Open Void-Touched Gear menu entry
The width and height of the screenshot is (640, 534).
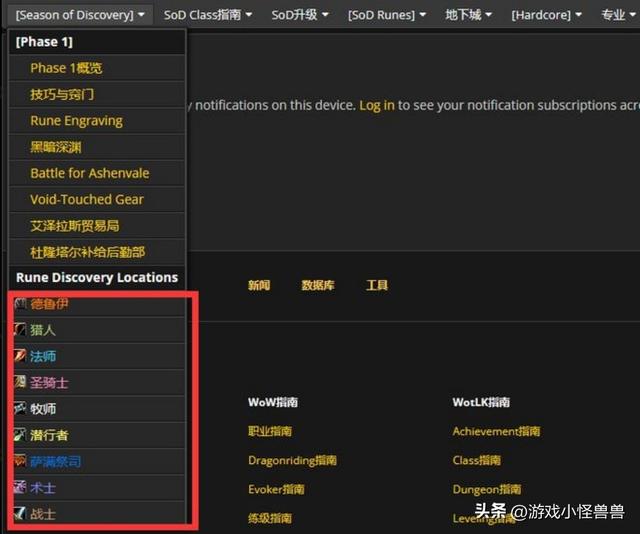click(x=97, y=199)
